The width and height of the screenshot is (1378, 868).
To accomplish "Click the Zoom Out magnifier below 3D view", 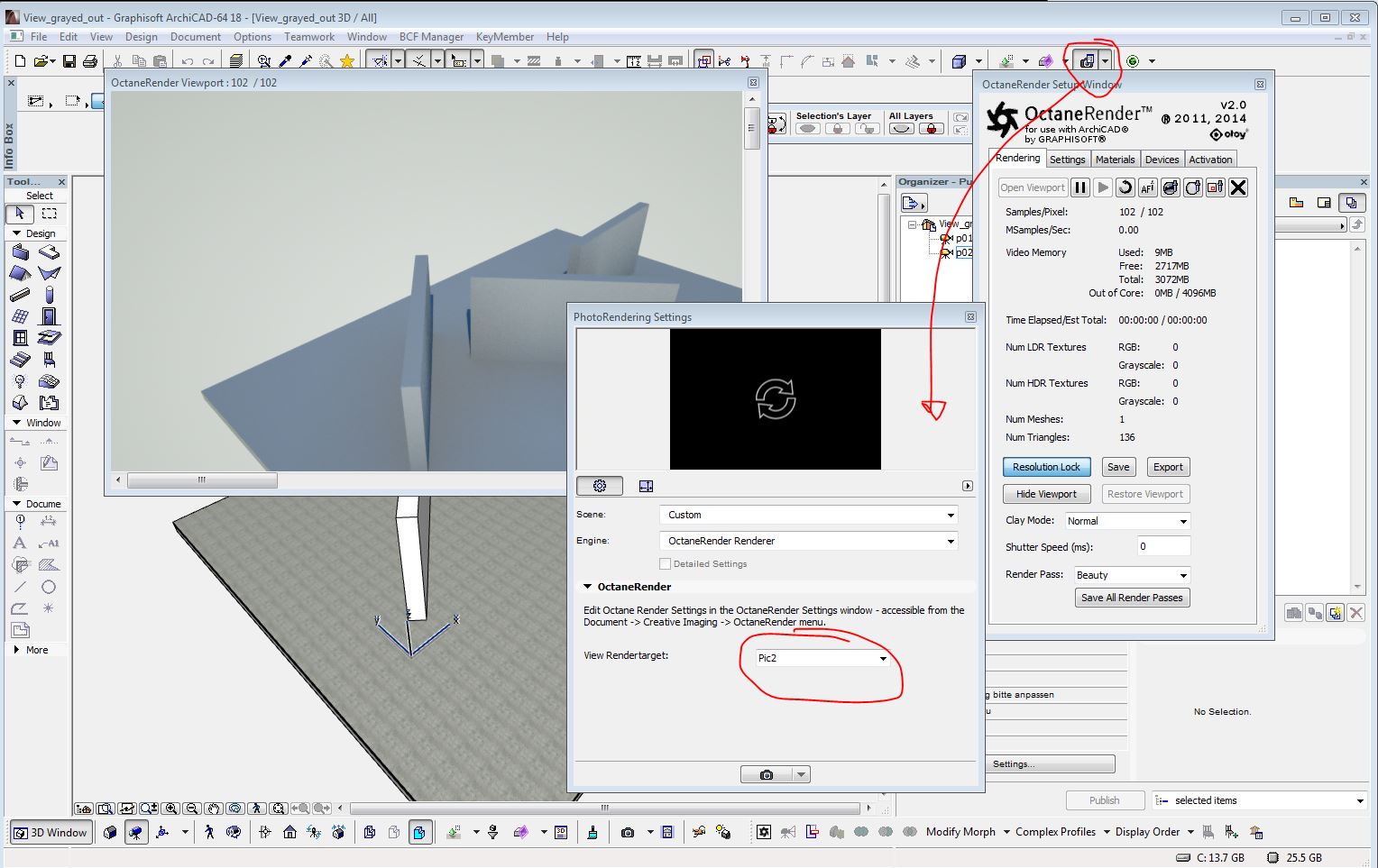I will (192, 809).
